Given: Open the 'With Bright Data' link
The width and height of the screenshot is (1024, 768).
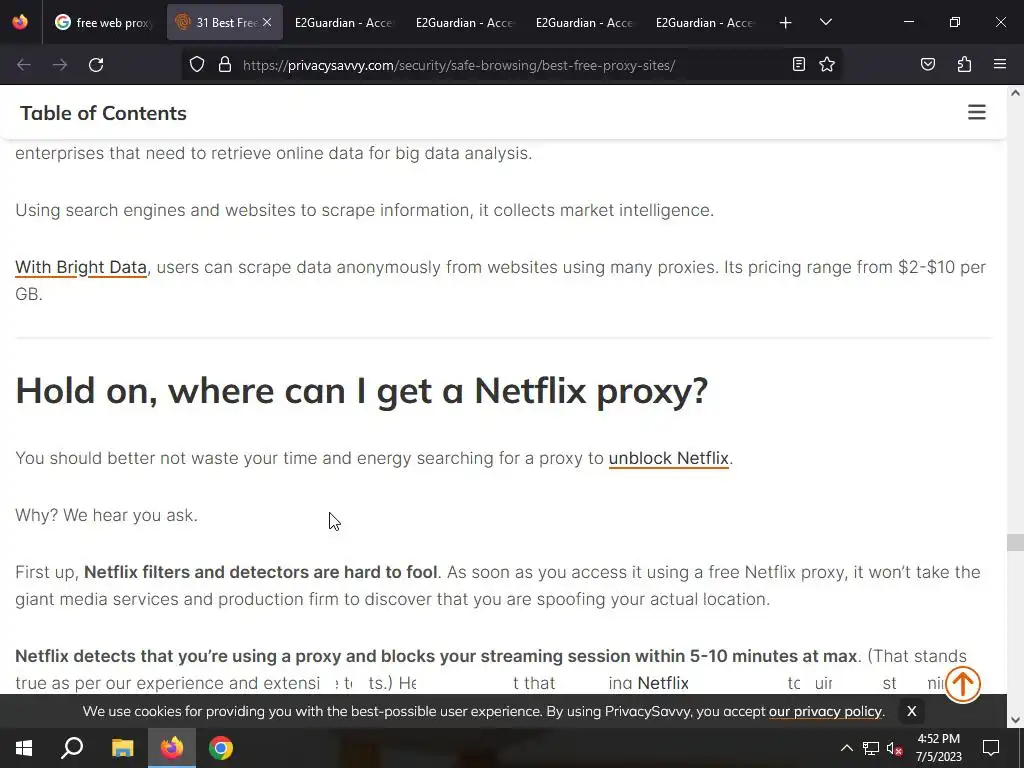Looking at the screenshot, I should pyautogui.click(x=81, y=267).
